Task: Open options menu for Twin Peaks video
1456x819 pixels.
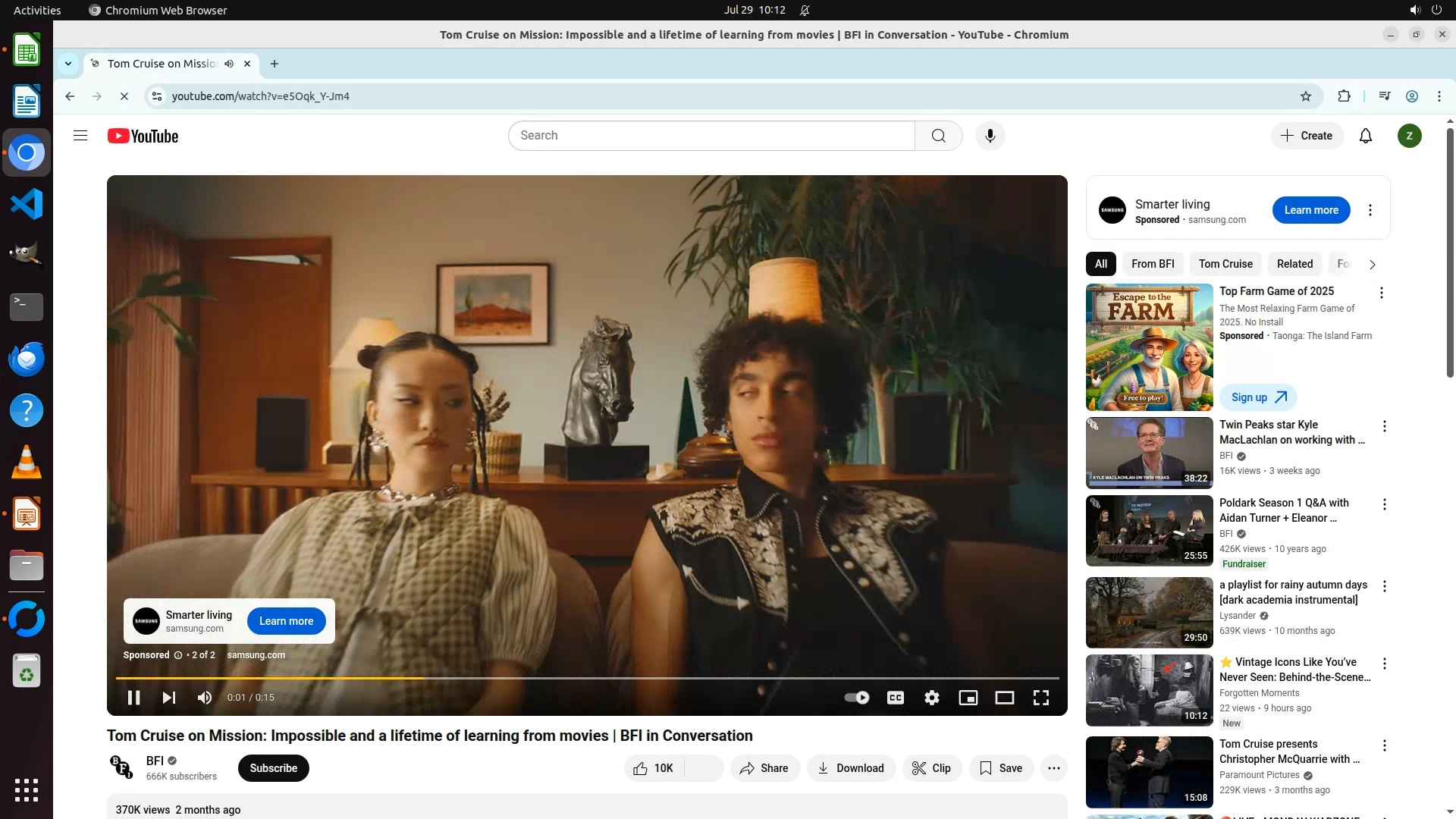Action: [1384, 426]
